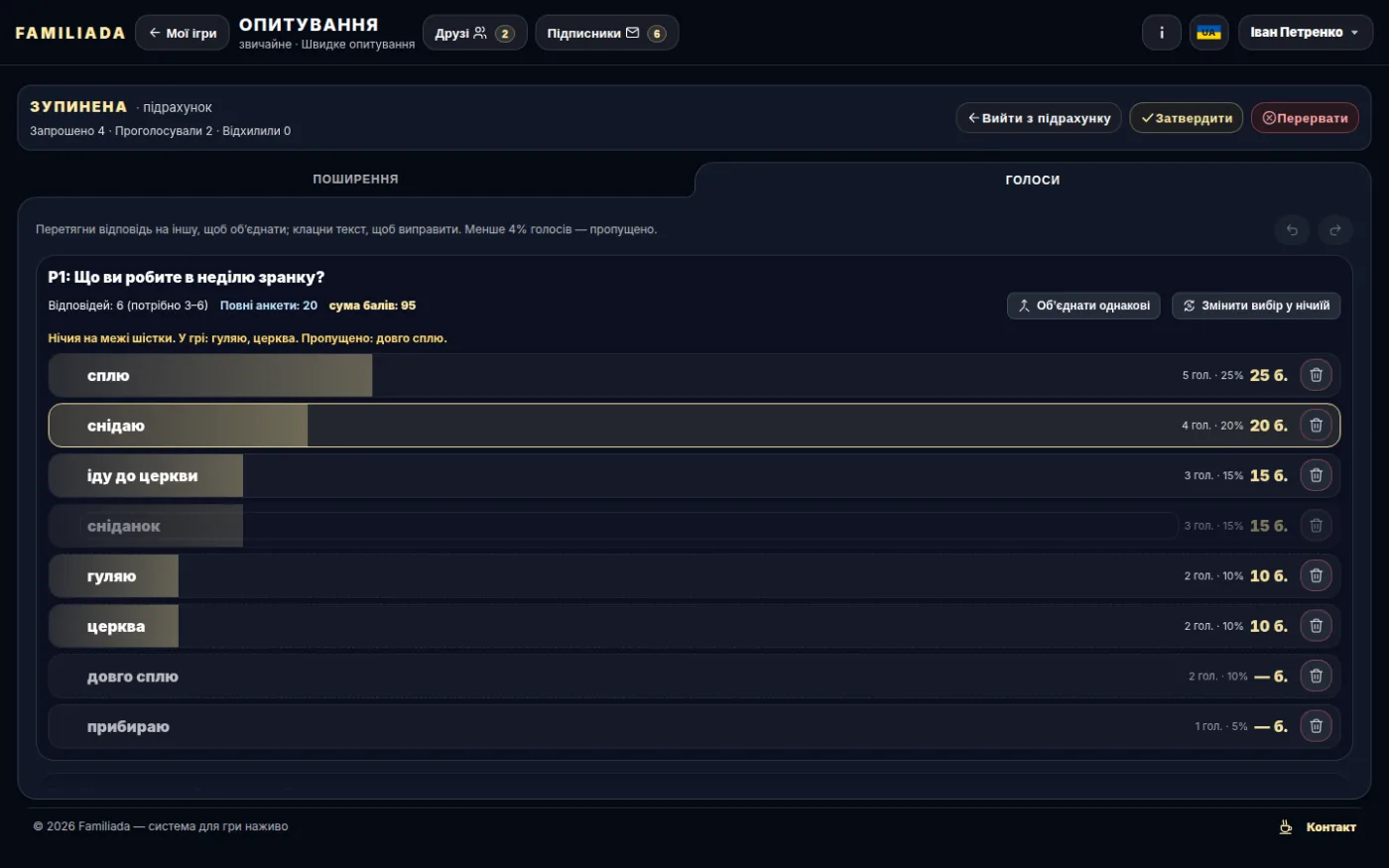The height and width of the screenshot is (868, 1389).
Task: Click the "Повні анкети: 20" counter
Action: point(269,306)
